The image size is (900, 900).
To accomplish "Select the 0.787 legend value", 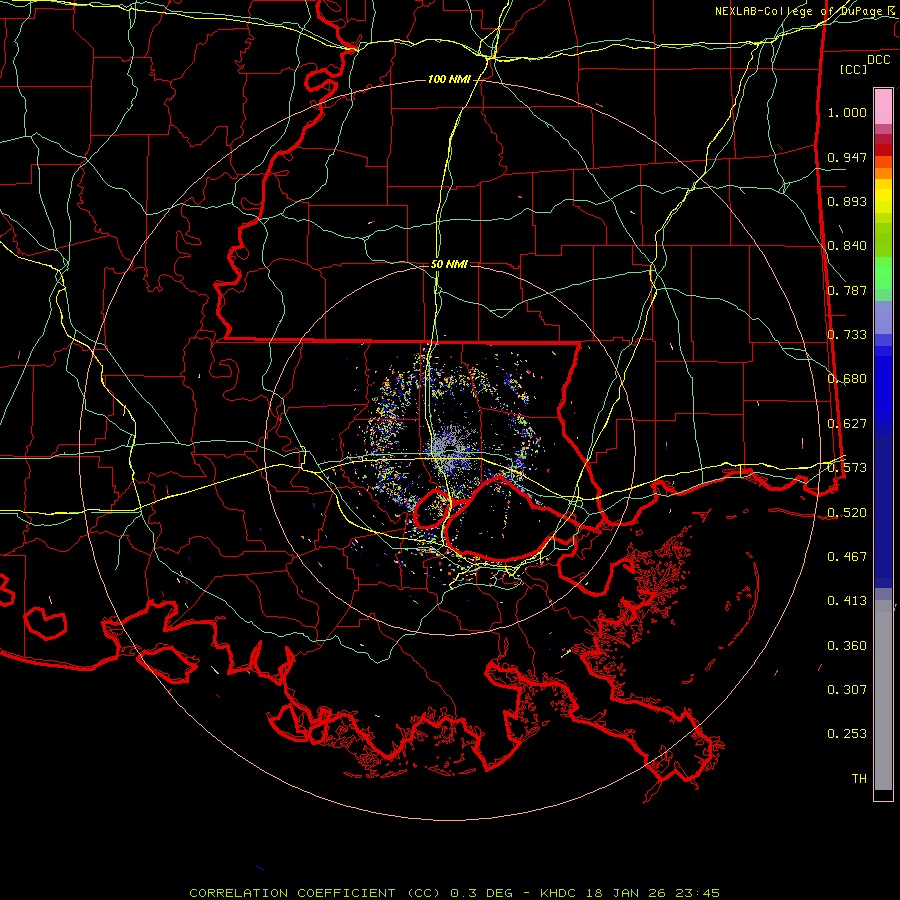I will point(847,290).
